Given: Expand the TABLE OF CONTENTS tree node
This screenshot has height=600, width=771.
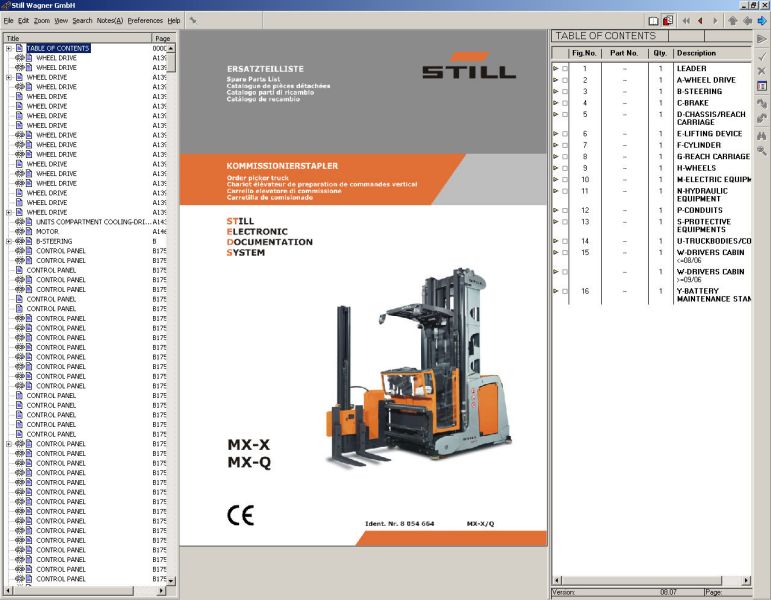Looking at the screenshot, I should point(9,48).
